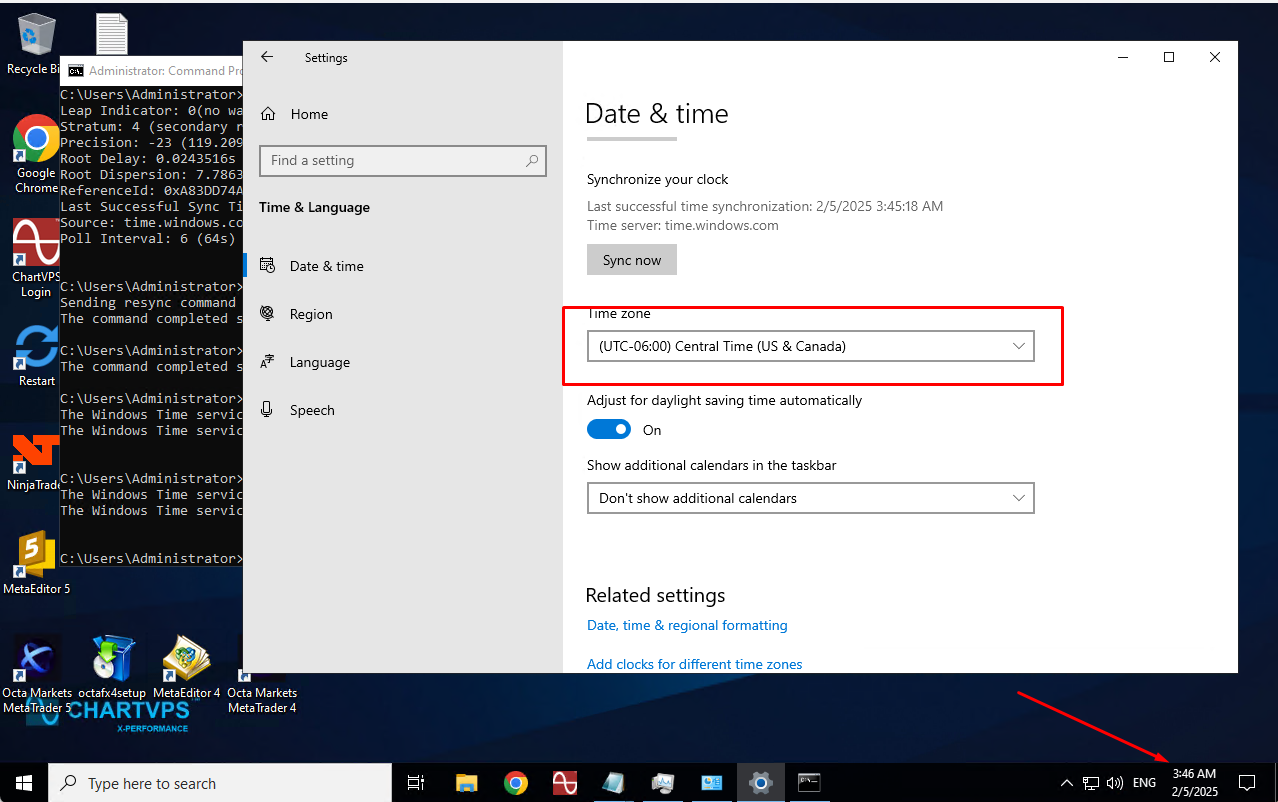Select Speech in sidebar
The height and width of the screenshot is (802, 1278).
tap(403, 410)
